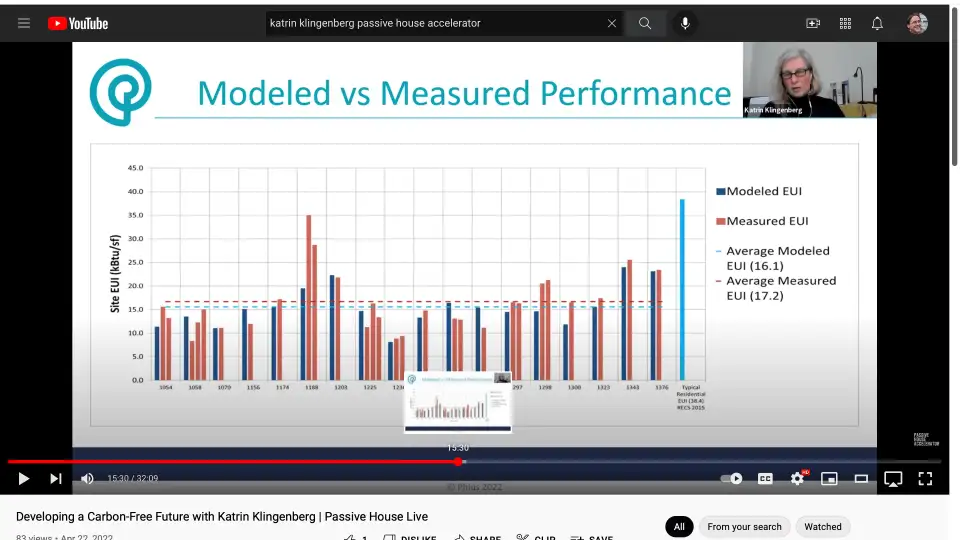This screenshot has height=540, width=960.
Task: Click the search magnifier button
Action: pyautogui.click(x=645, y=23)
